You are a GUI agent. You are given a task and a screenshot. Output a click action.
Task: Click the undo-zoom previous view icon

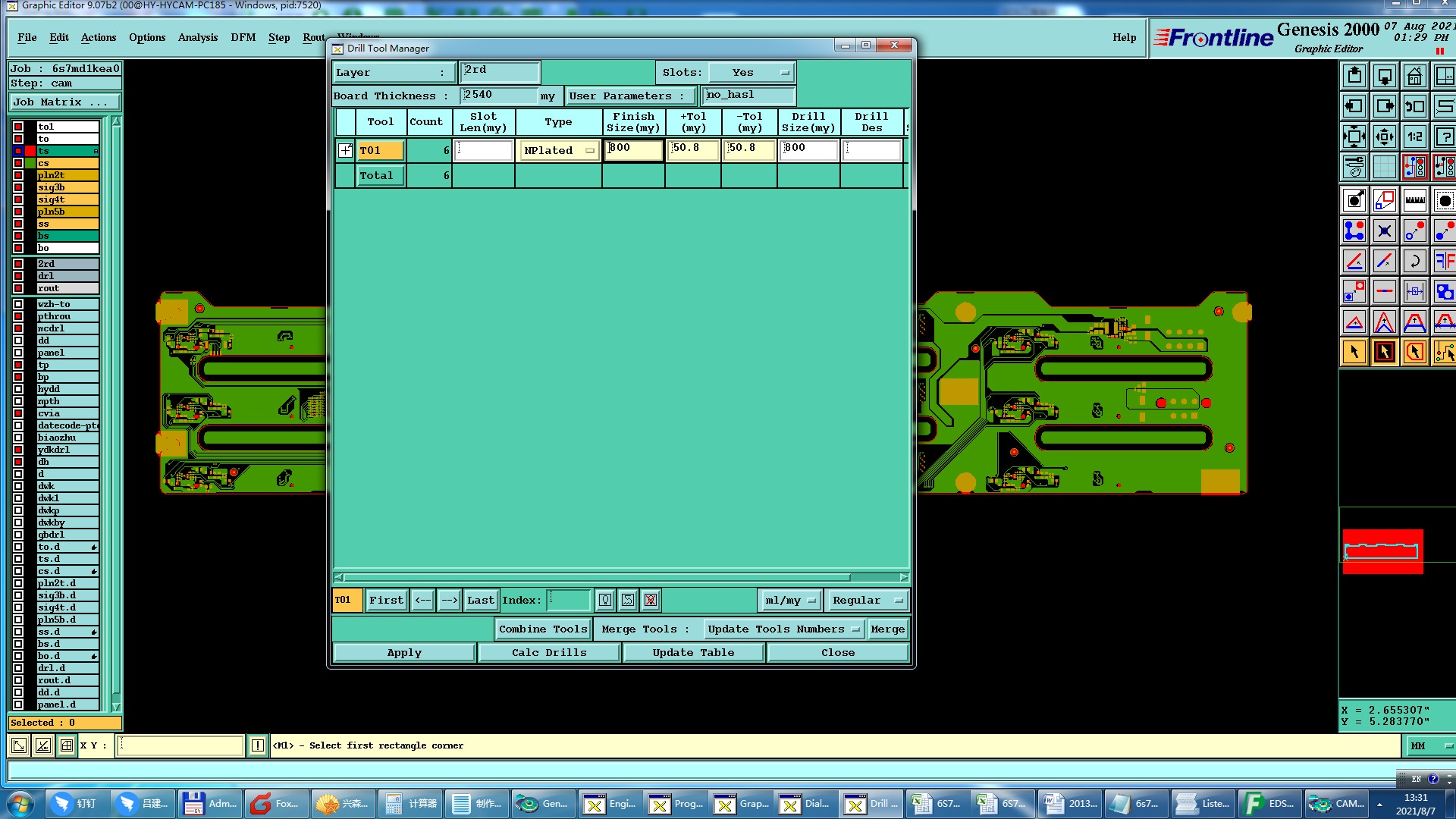point(1414,107)
